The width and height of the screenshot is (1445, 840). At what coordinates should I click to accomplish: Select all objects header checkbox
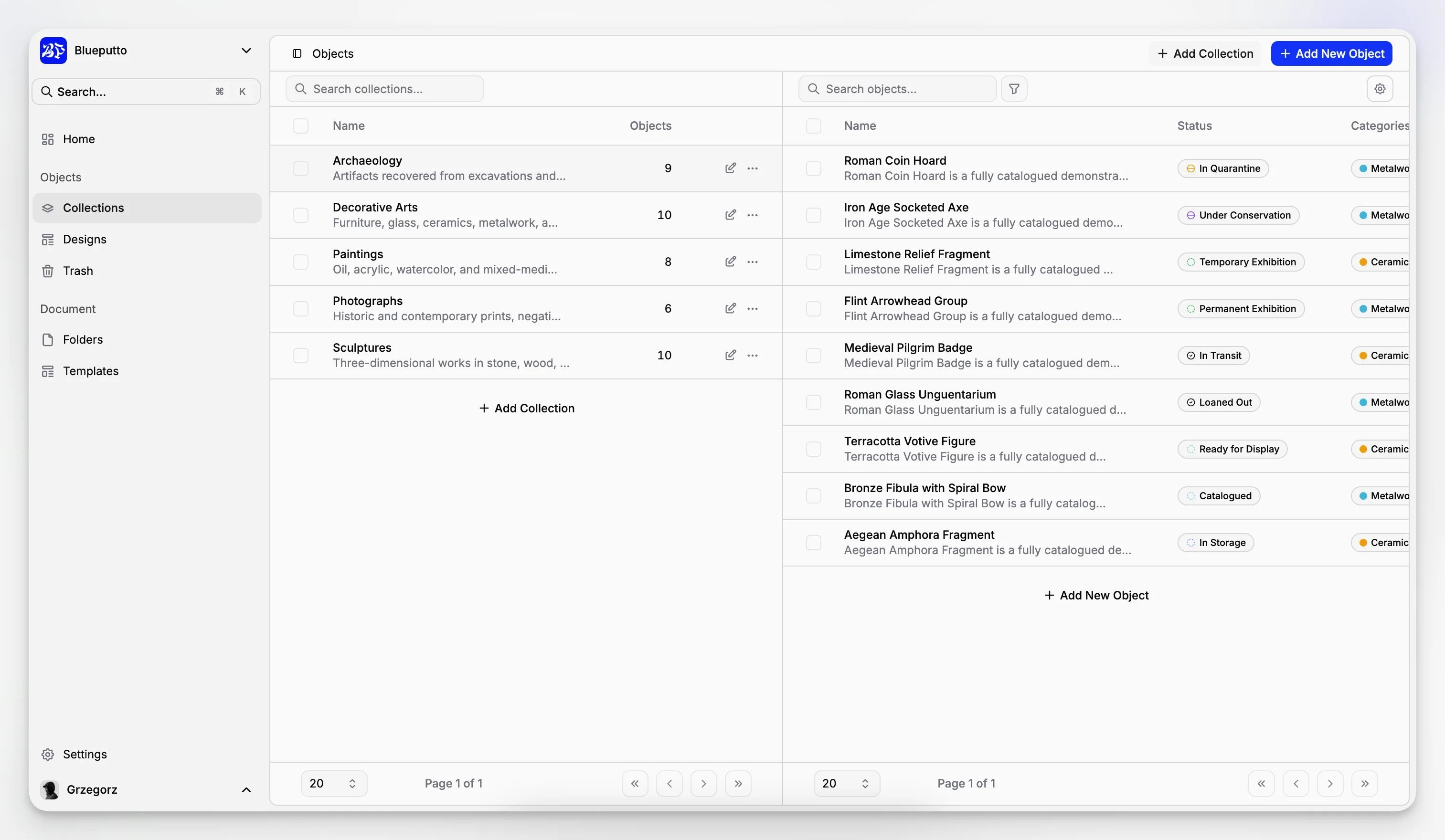point(813,126)
